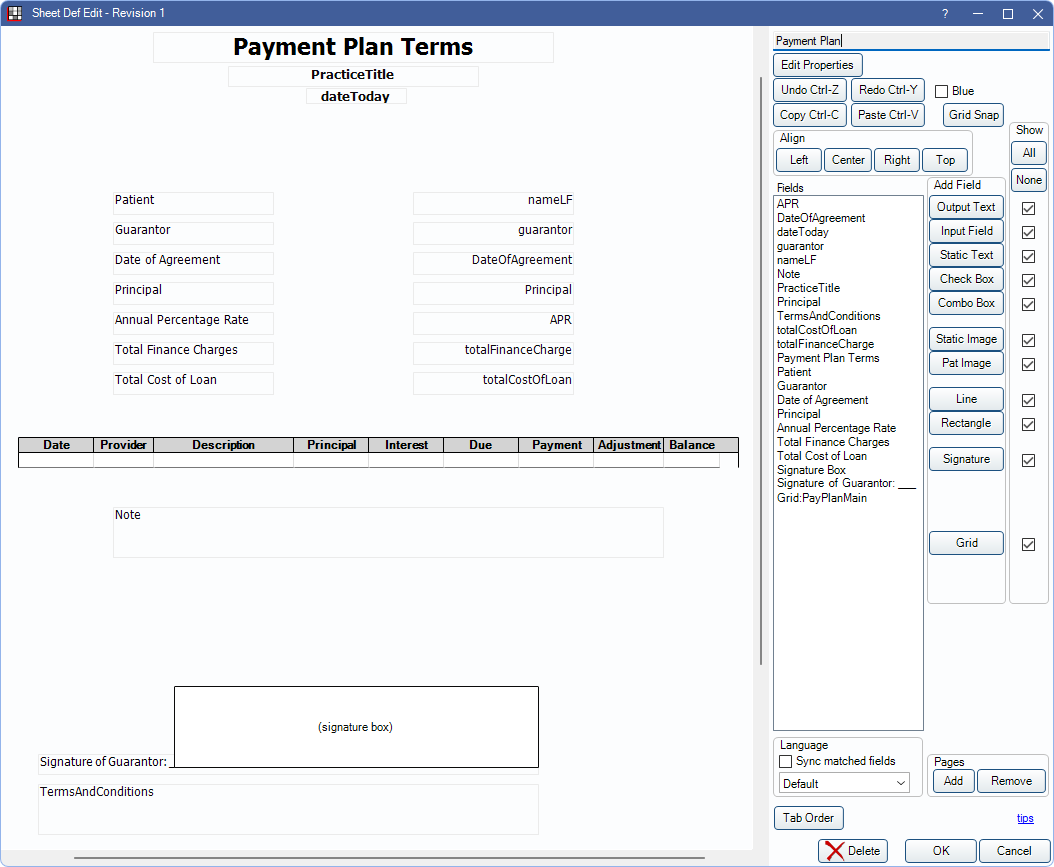1054x867 pixels.
Task: Toggle visibility checkbox next to Grid
Action: pyautogui.click(x=1028, y=544)
